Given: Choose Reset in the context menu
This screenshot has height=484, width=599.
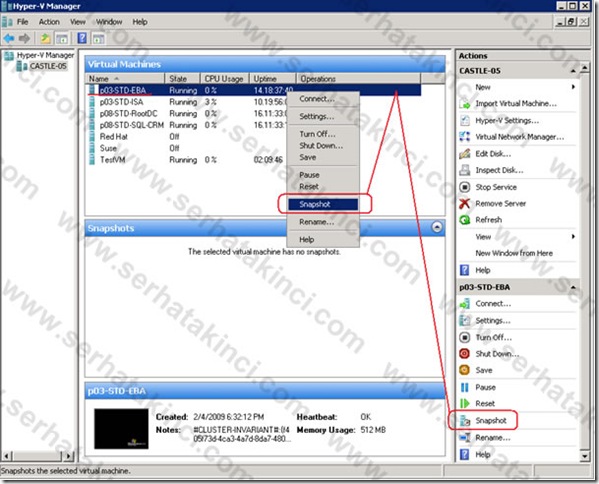Looking at the screenshot, I should 323,187.
